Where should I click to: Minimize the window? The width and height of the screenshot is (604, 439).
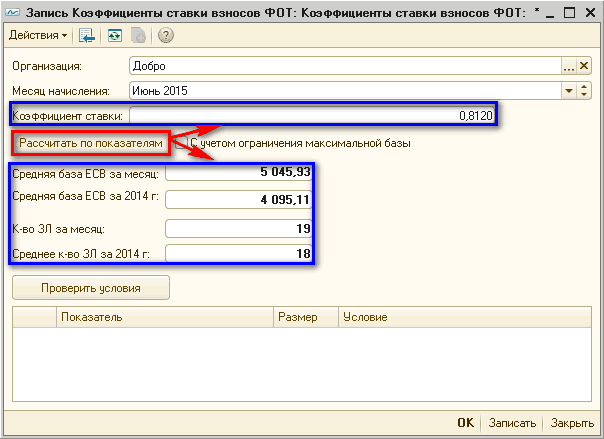[550, 13]
